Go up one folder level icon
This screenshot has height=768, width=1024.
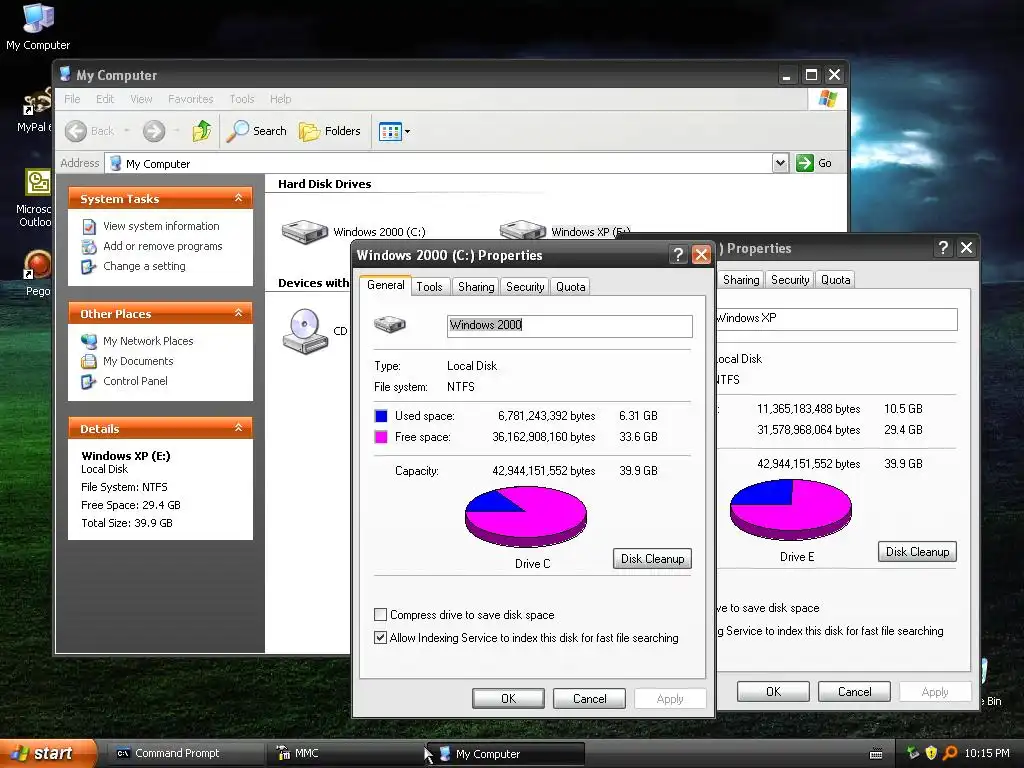click(202, 131)
